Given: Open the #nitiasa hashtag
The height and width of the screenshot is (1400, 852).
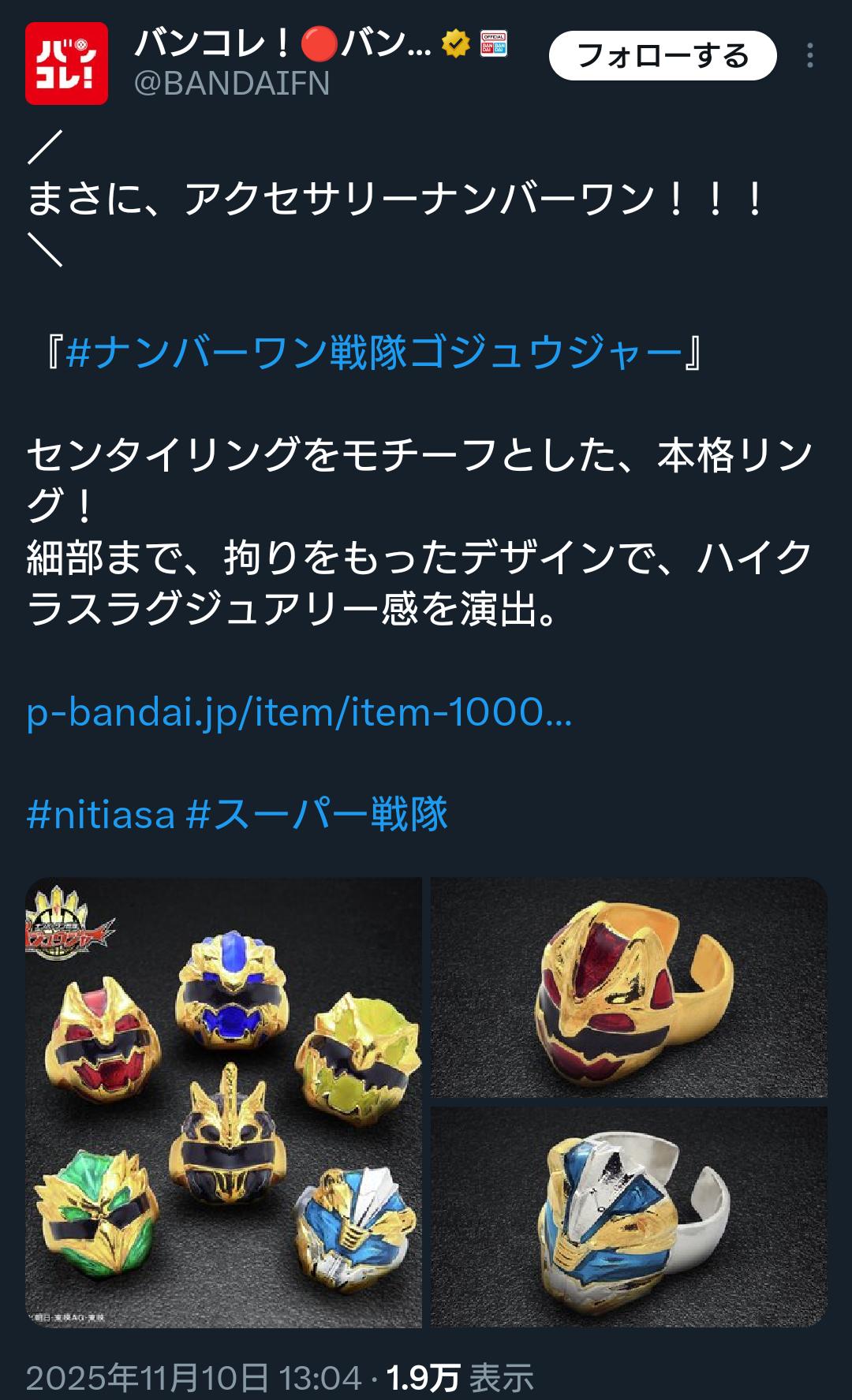Looking at the screenshot, I should click(x=101, y=814).
